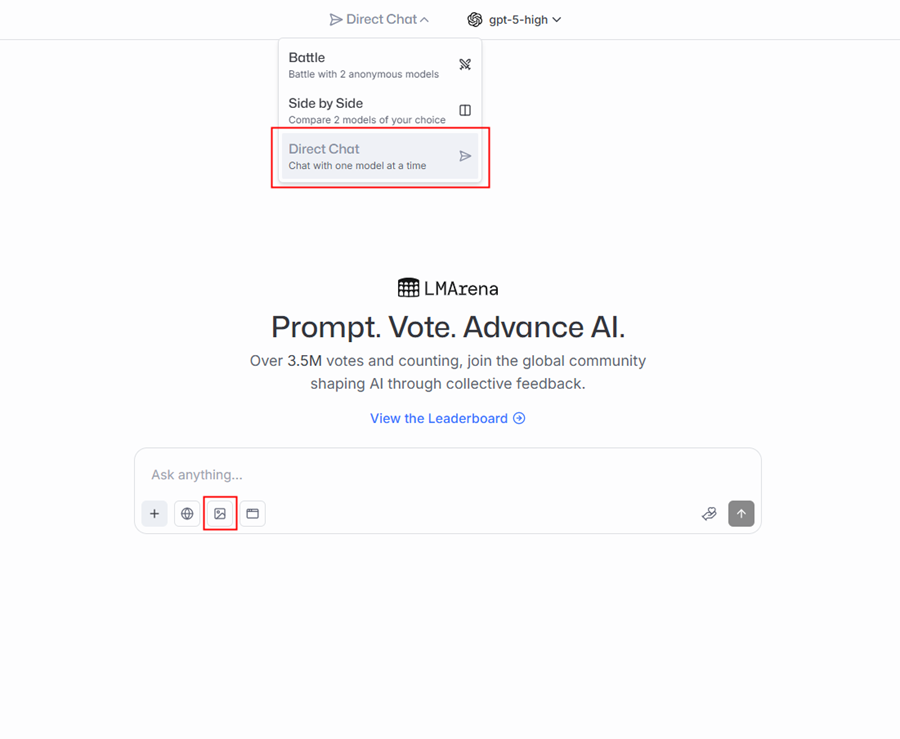This screenshot has height=739, width=900.
Task: Pick the highlighted Direct Chat menu option
Action: [x=365, y=156]
